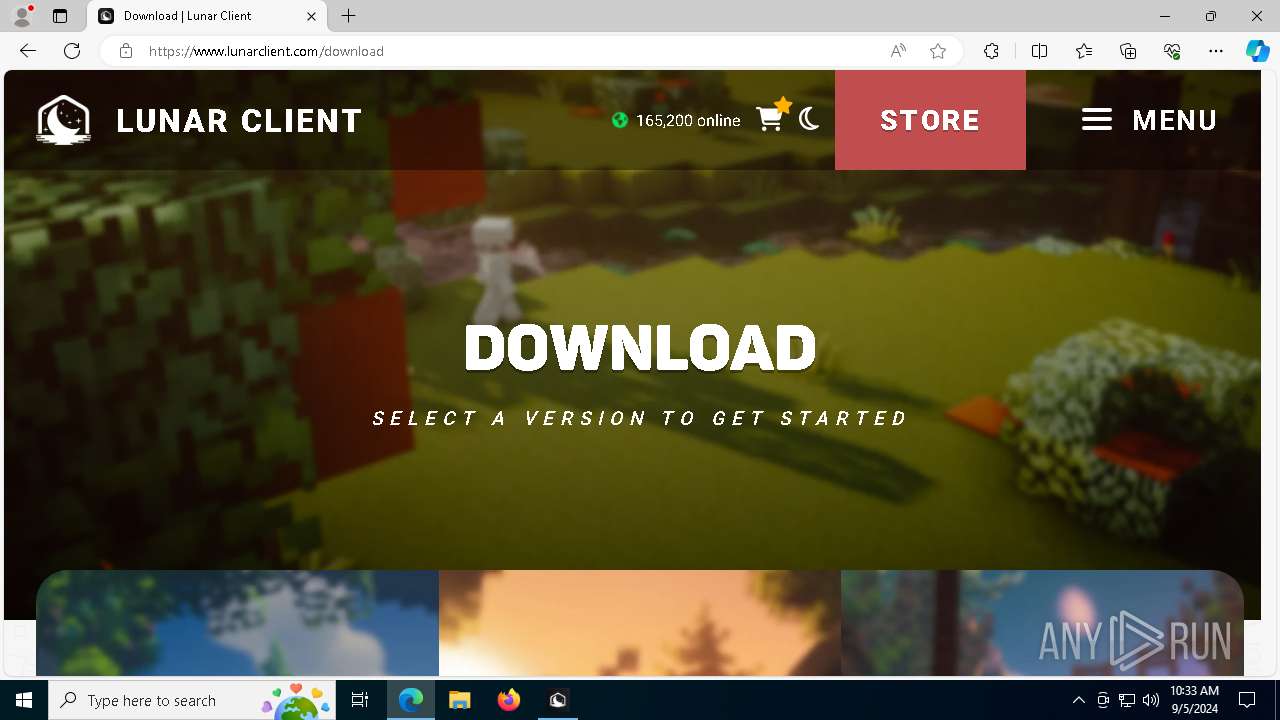Open the browser profile icon
The width and height of the screenshot is (1280, 720).
pos(22,16)
